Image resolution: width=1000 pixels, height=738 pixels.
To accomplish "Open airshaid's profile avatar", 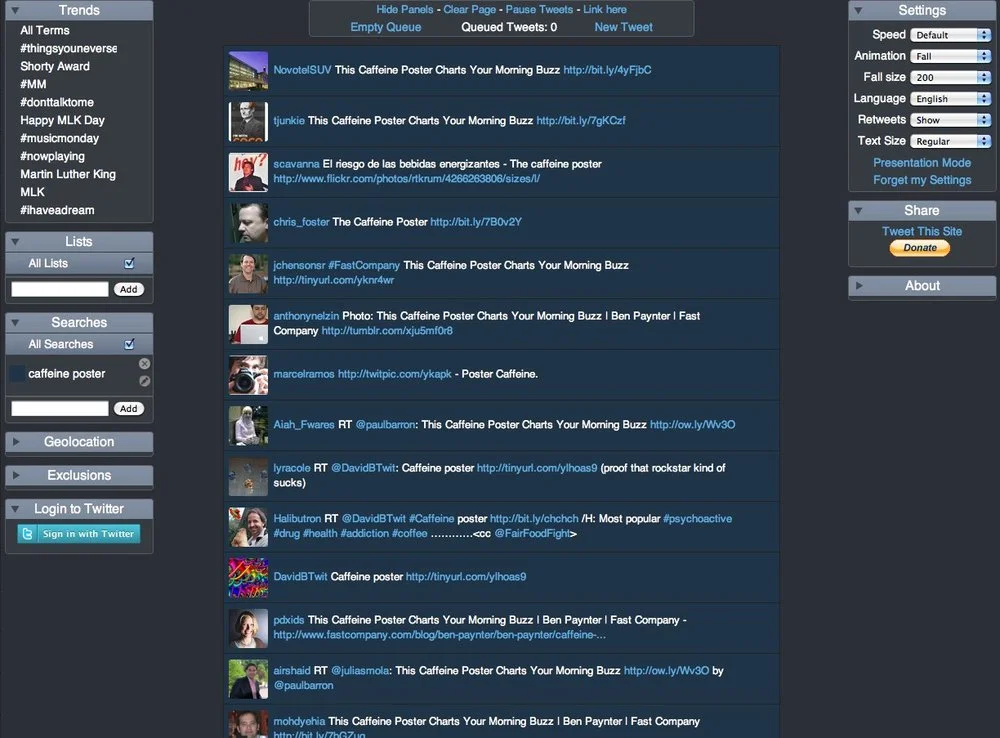I will 248,679.
